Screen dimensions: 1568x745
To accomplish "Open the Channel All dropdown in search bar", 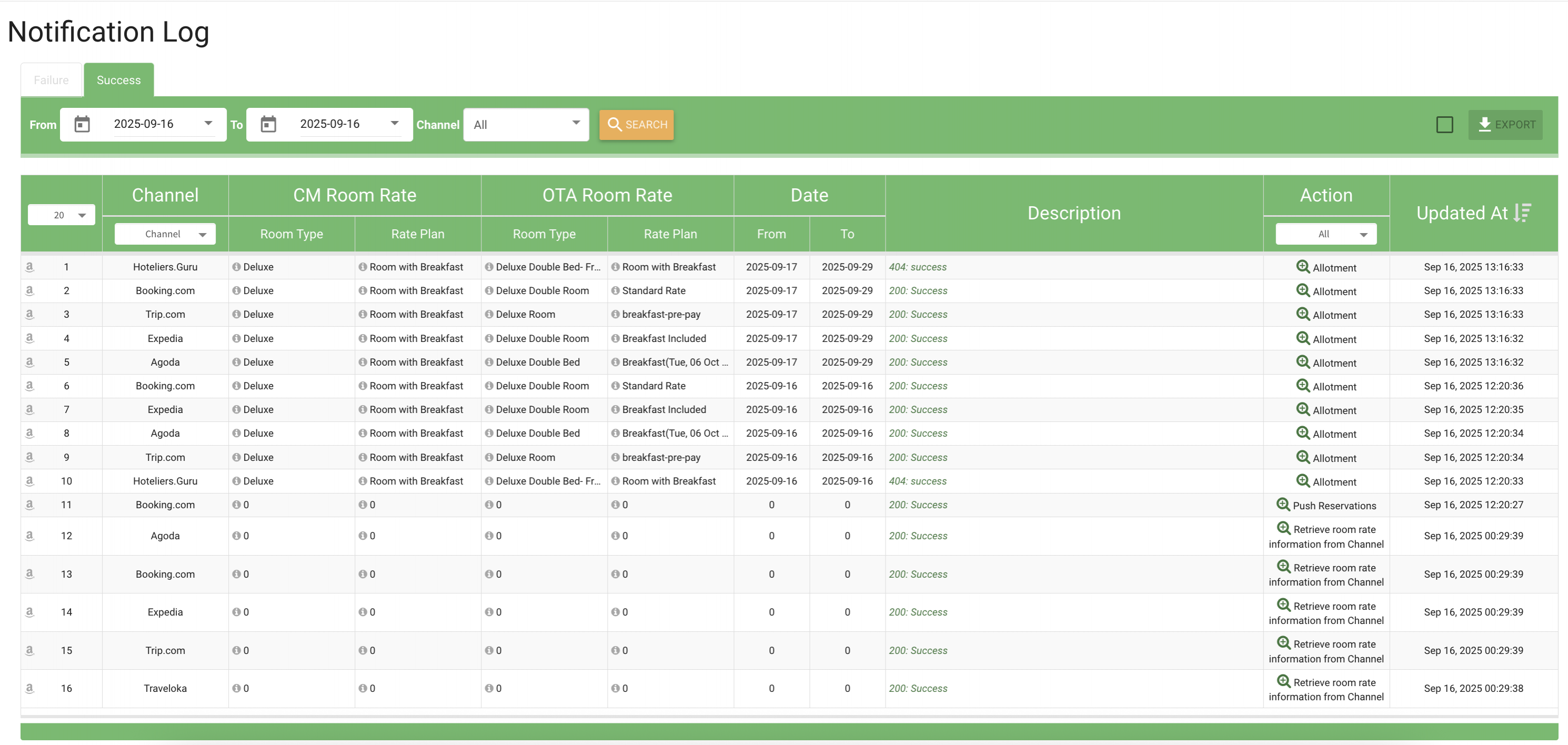I will click(x=526, y=125).
